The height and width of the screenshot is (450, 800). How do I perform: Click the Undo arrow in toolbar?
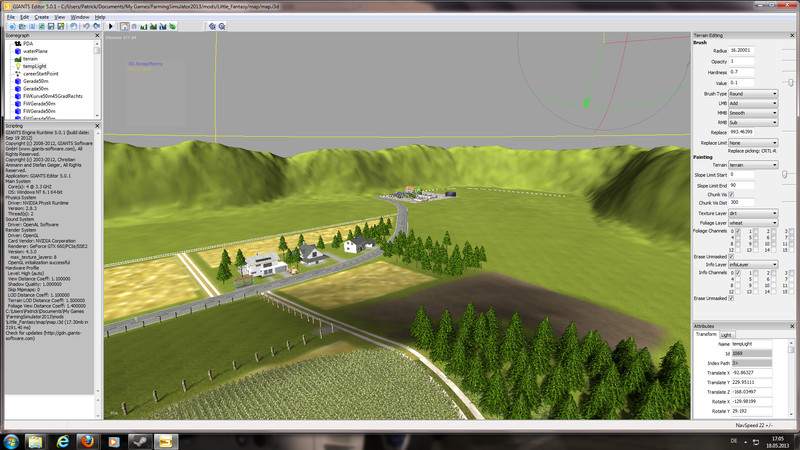point(86,26)
